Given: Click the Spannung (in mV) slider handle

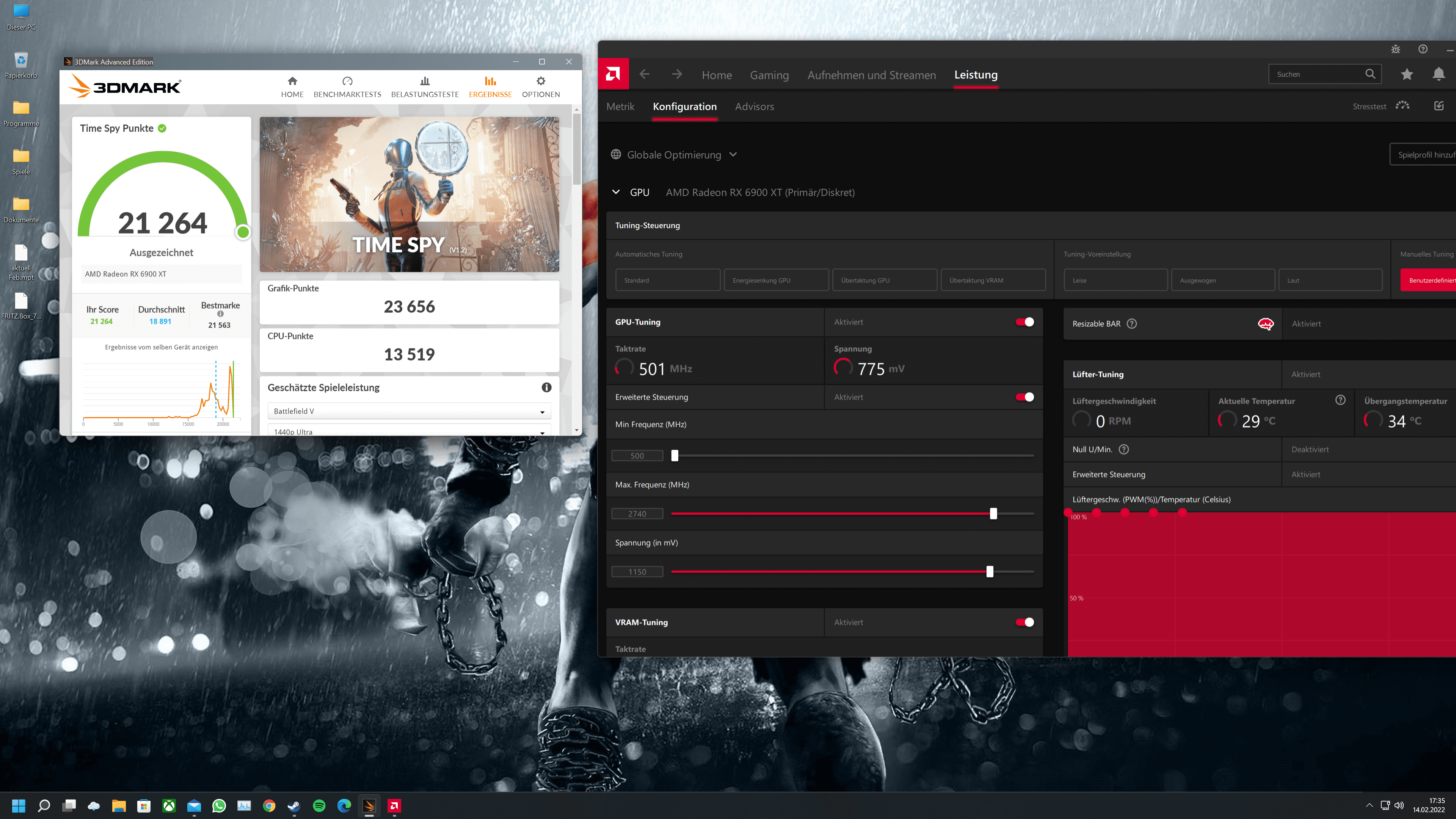Looking at the screenshot, I should (989, 572).
